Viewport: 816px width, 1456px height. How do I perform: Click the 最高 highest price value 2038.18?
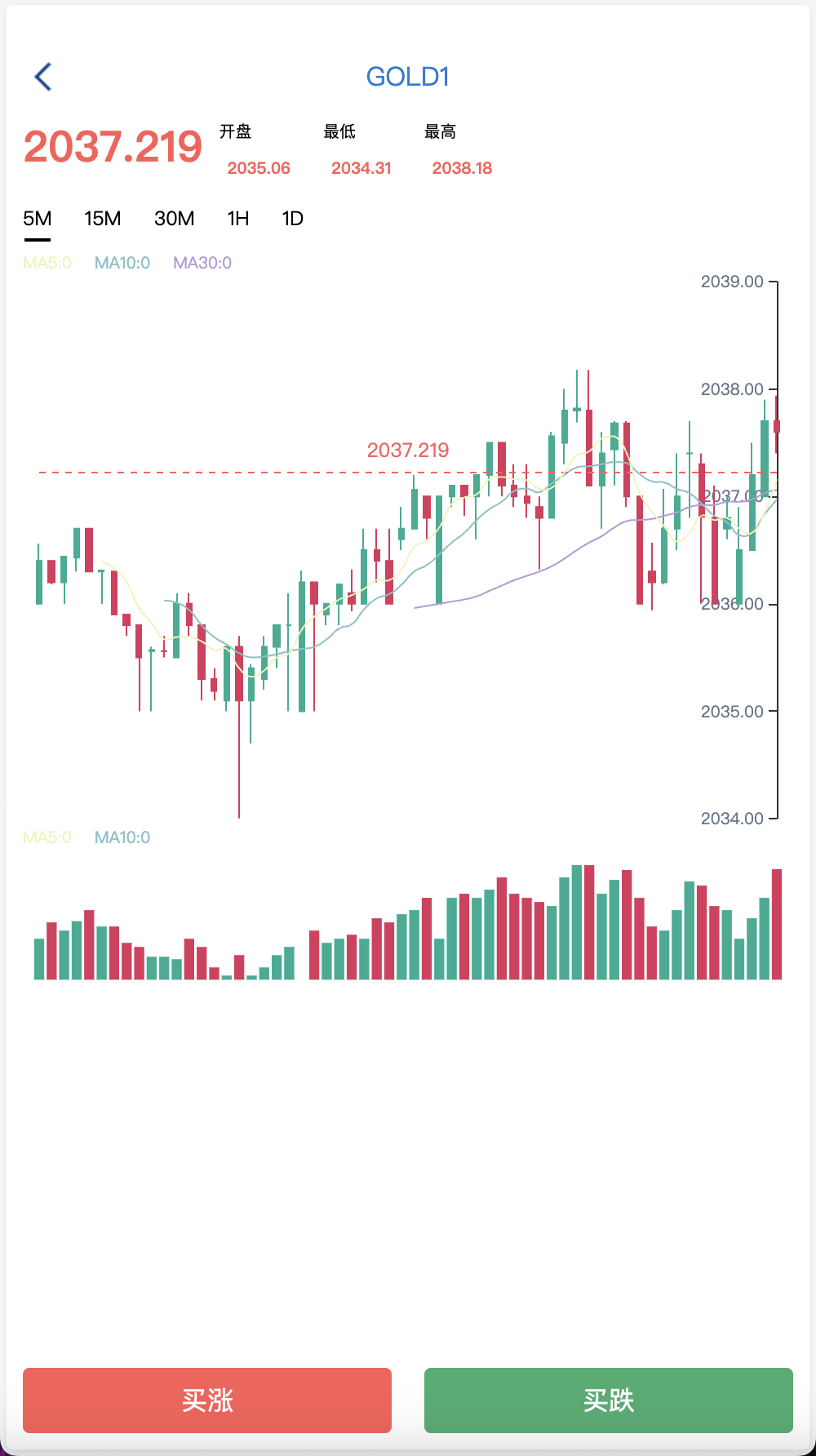(x=462, y=168)
